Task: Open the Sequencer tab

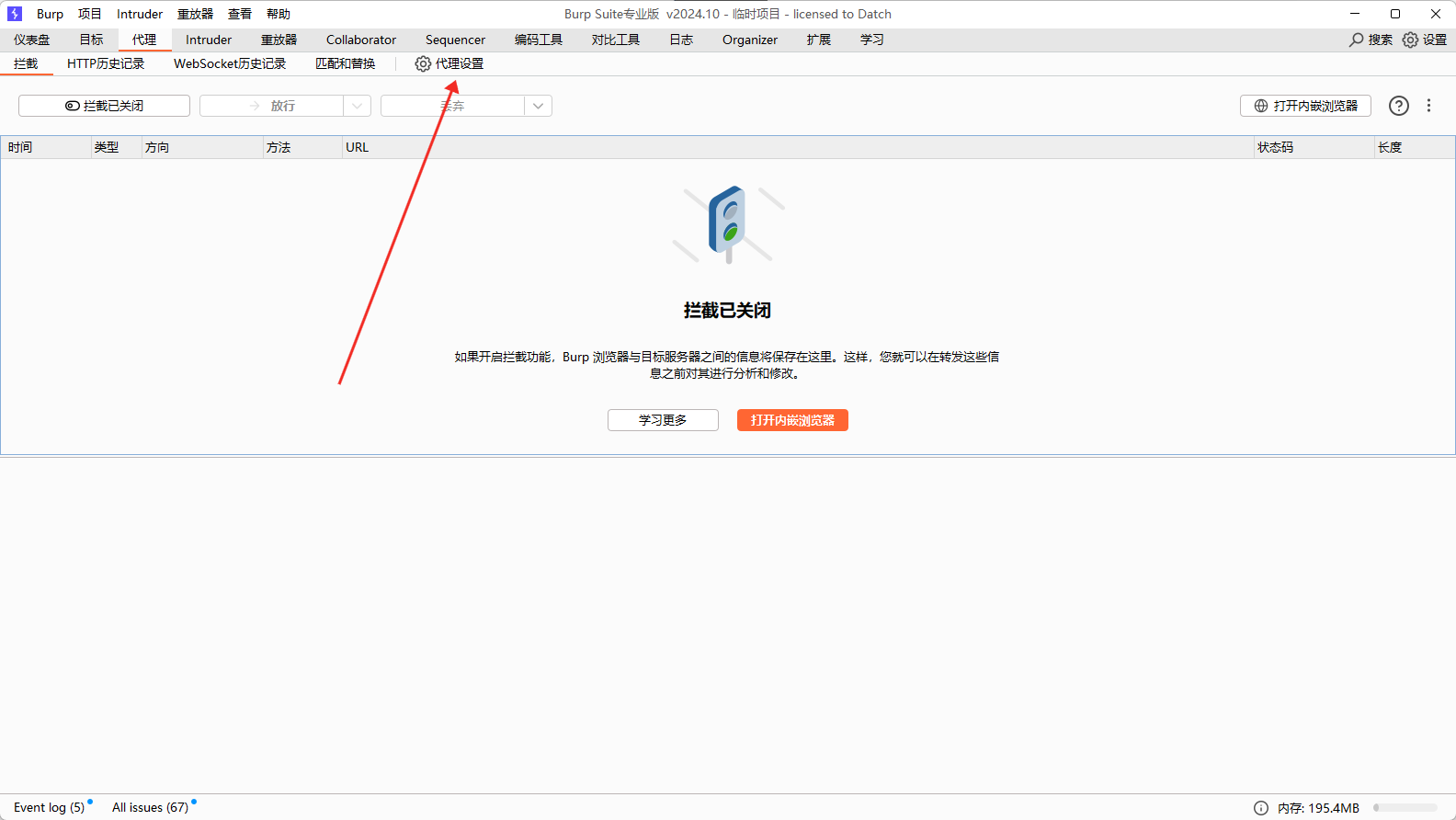Action: 455,40
